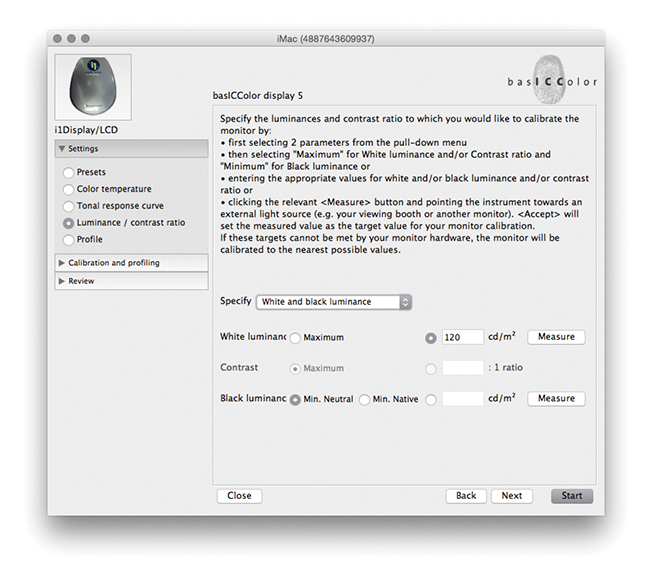Expand the Review section
The width and height of the screenshot is (652, 580).
[x=131, y=281]
